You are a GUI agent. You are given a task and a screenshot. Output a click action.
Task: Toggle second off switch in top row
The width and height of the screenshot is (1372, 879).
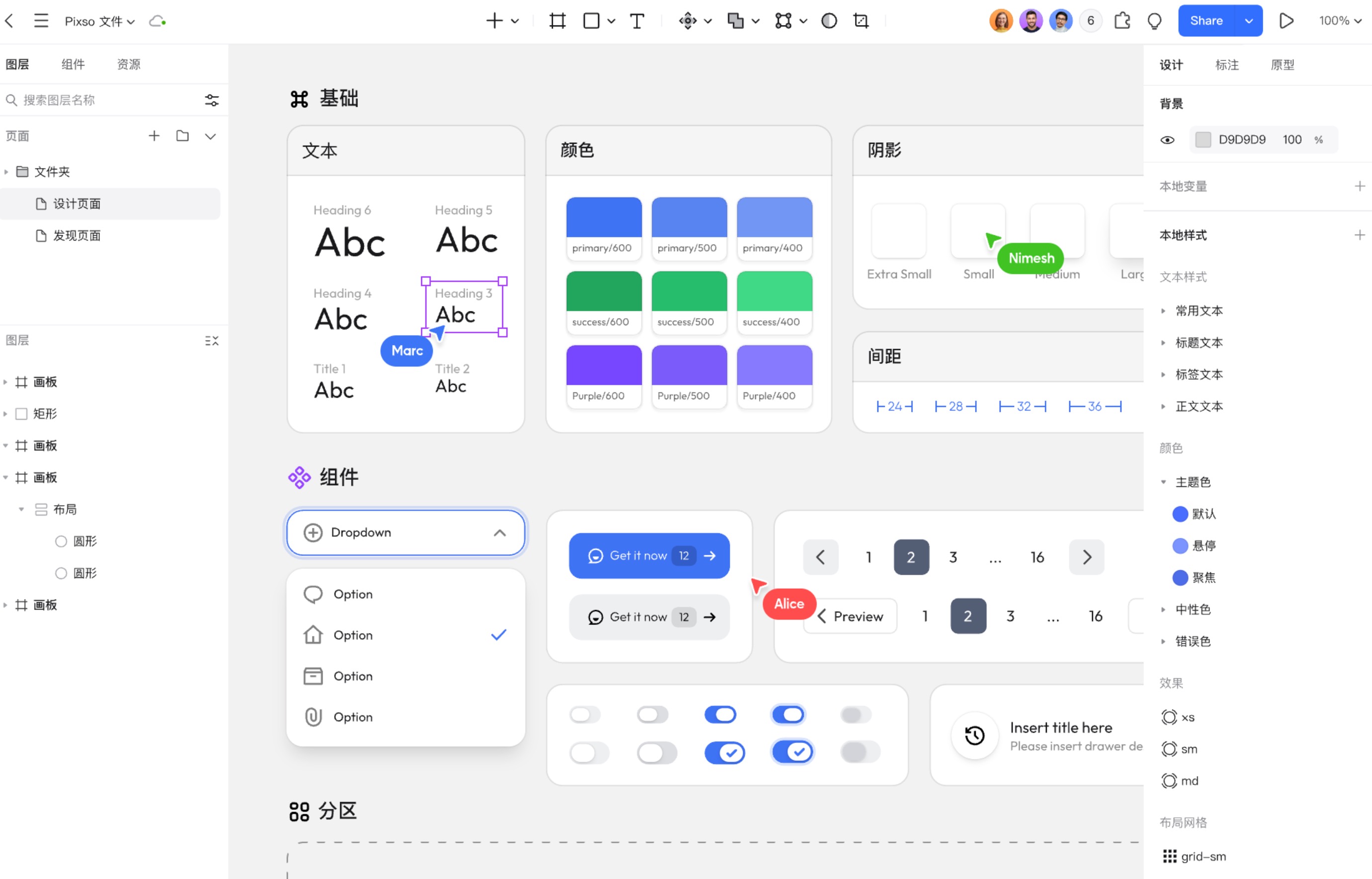click(x=652, y=714)
